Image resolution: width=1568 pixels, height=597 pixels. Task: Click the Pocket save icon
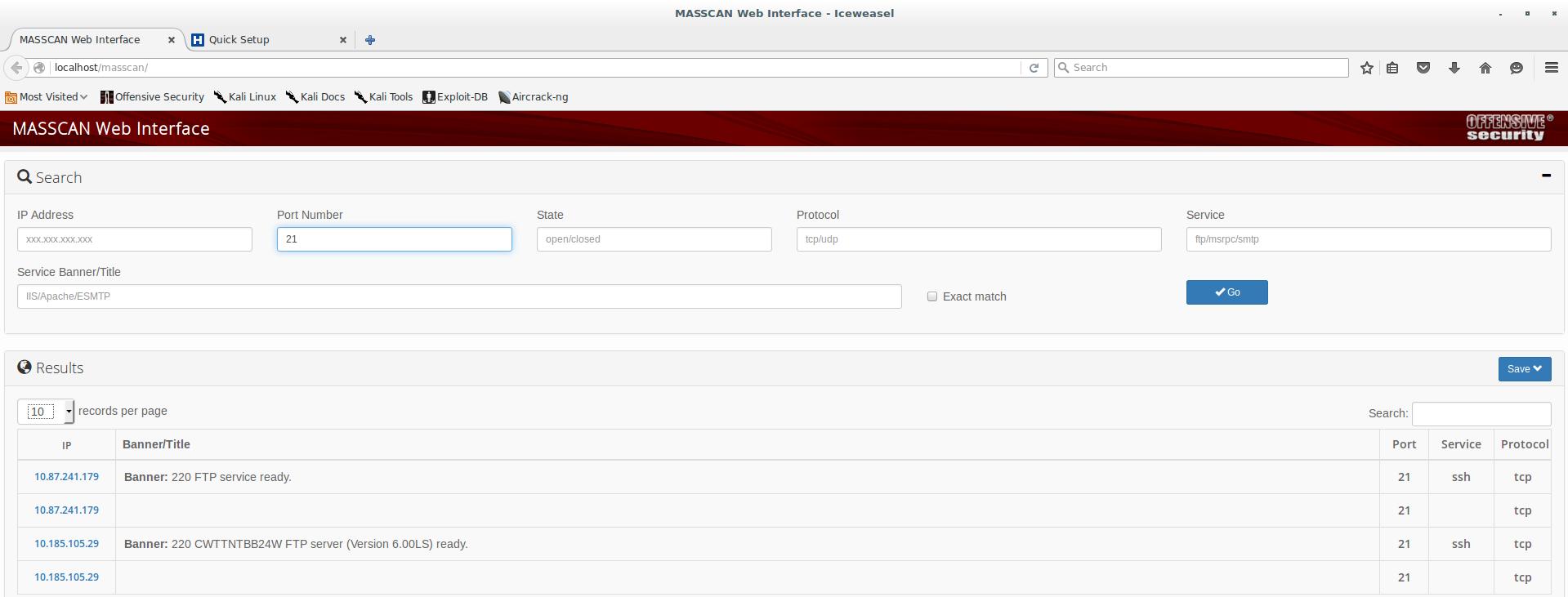point(1423,68)
